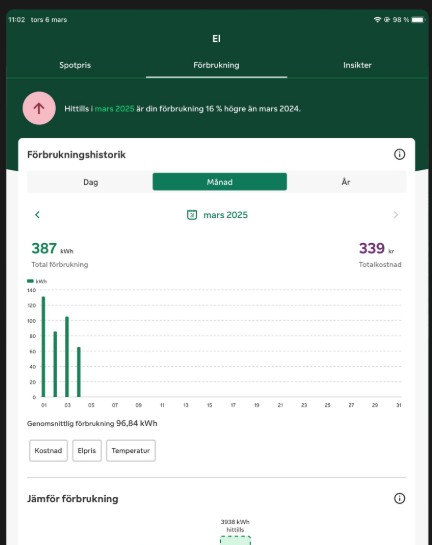The height and width of the screenshot is (545, 432).
Task: Tap the 3938 kWh hittills label
Action: [235, 526]
